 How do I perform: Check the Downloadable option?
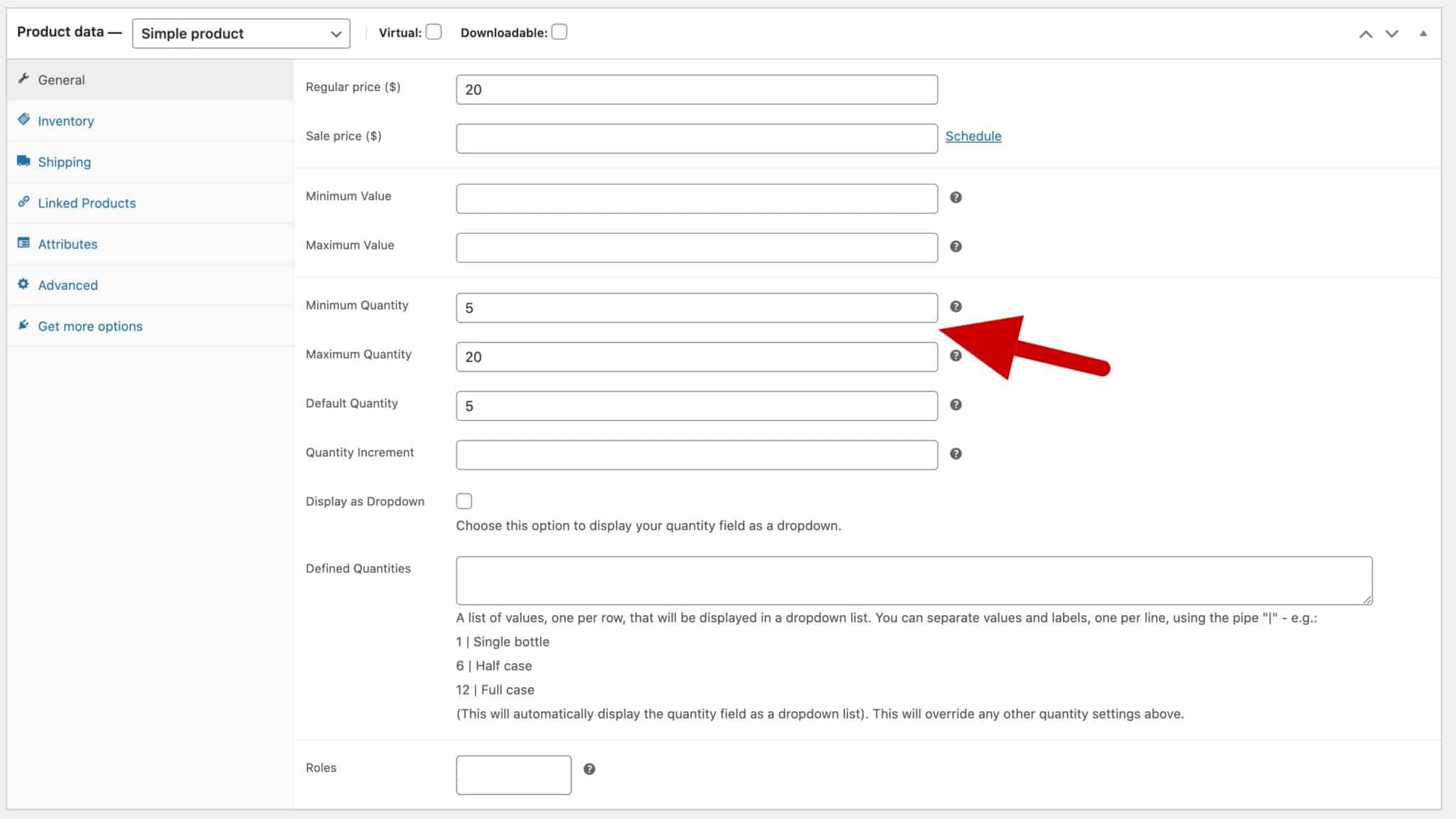[x=559, y=31]
